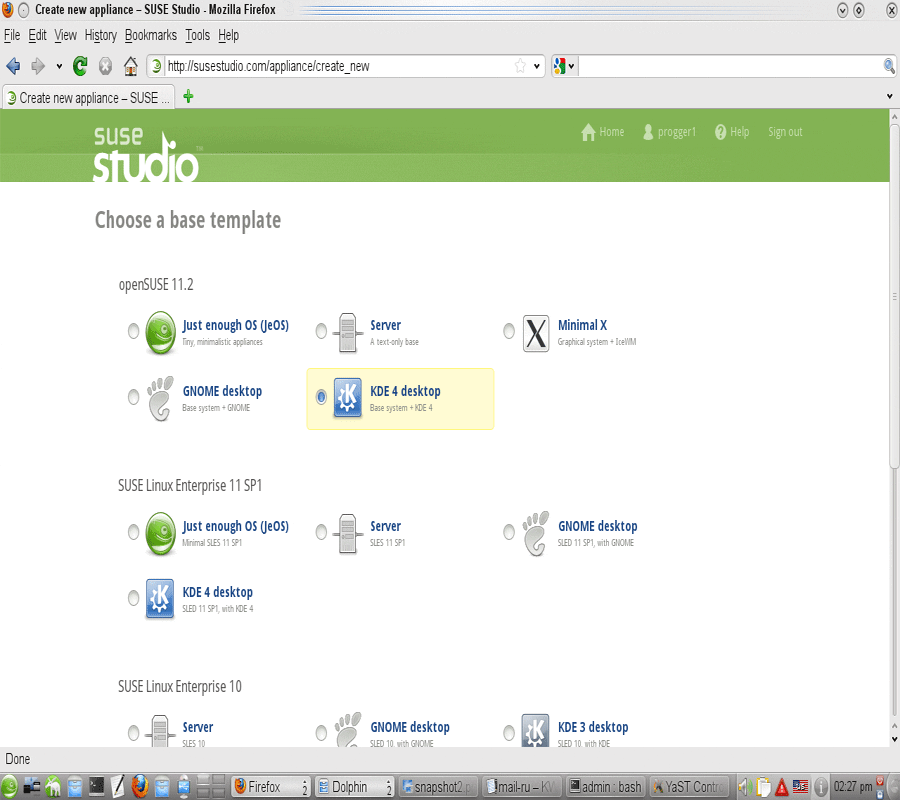Click the openSUSE 11.2 KDE 4 icon
The height and width of the screenshot is (800, 900).
(348, 397)
